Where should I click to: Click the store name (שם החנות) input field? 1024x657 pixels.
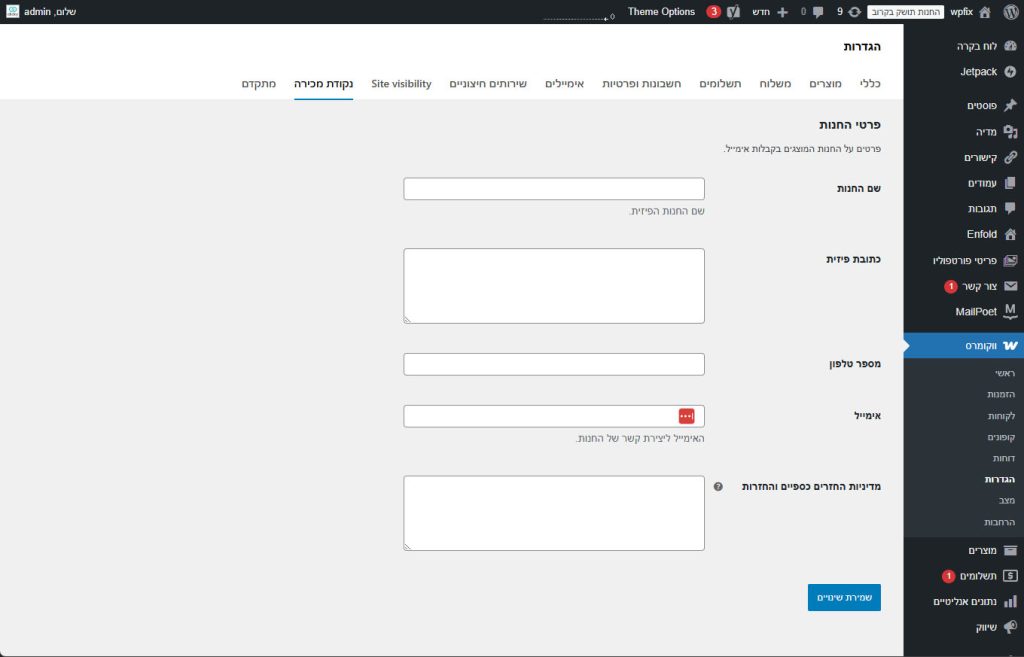554,189
